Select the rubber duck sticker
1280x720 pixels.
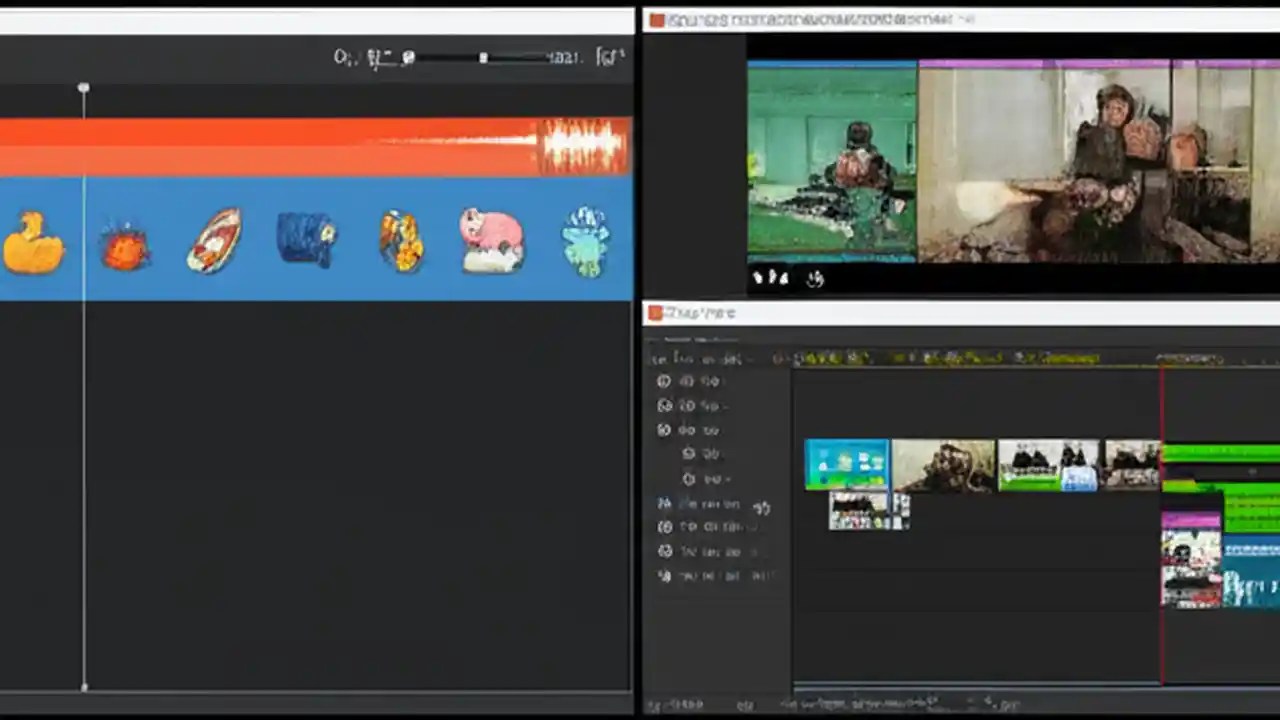[35, 238]
